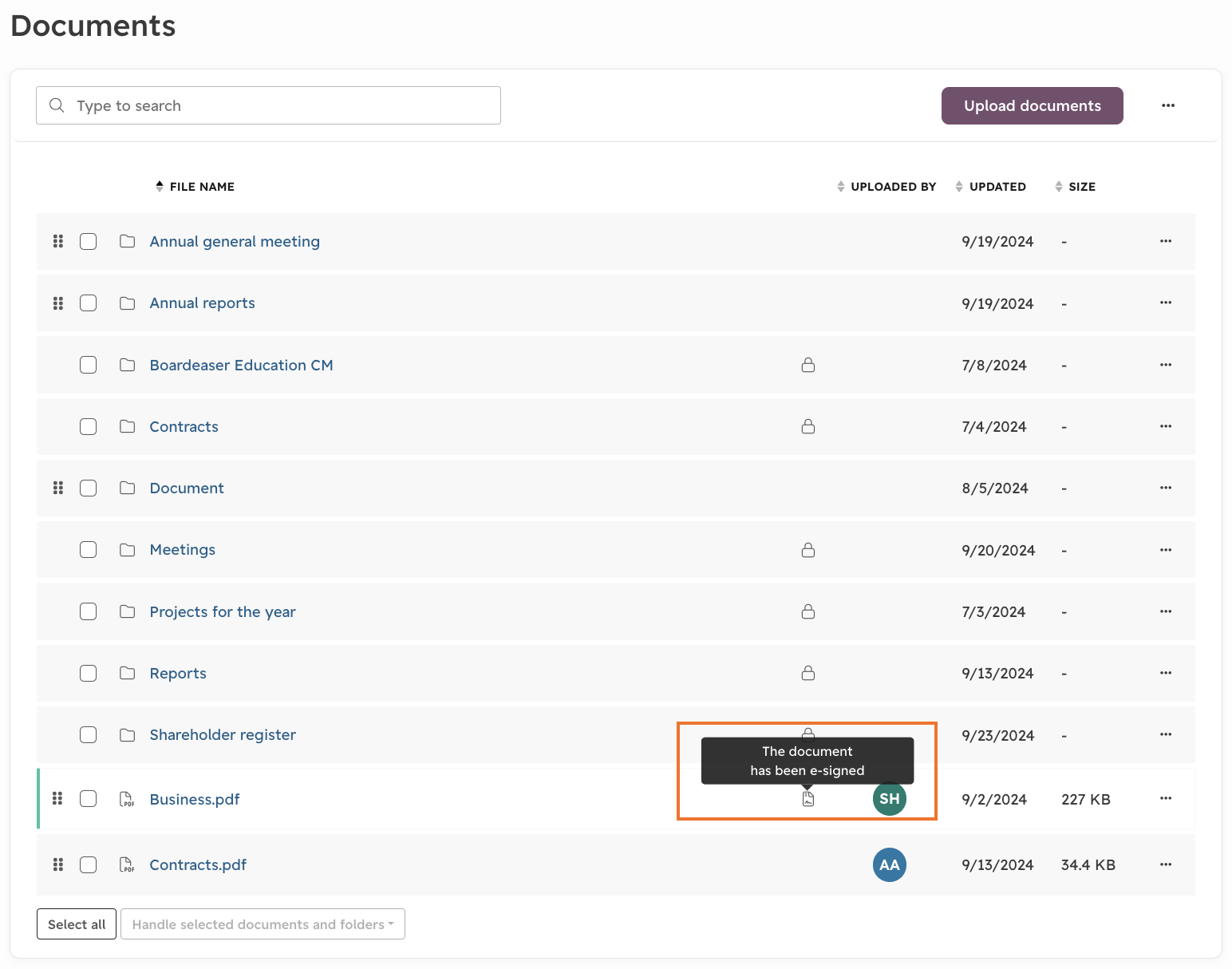Open the Projects for the year folder

pyautogui.click(x=223, y=611)
